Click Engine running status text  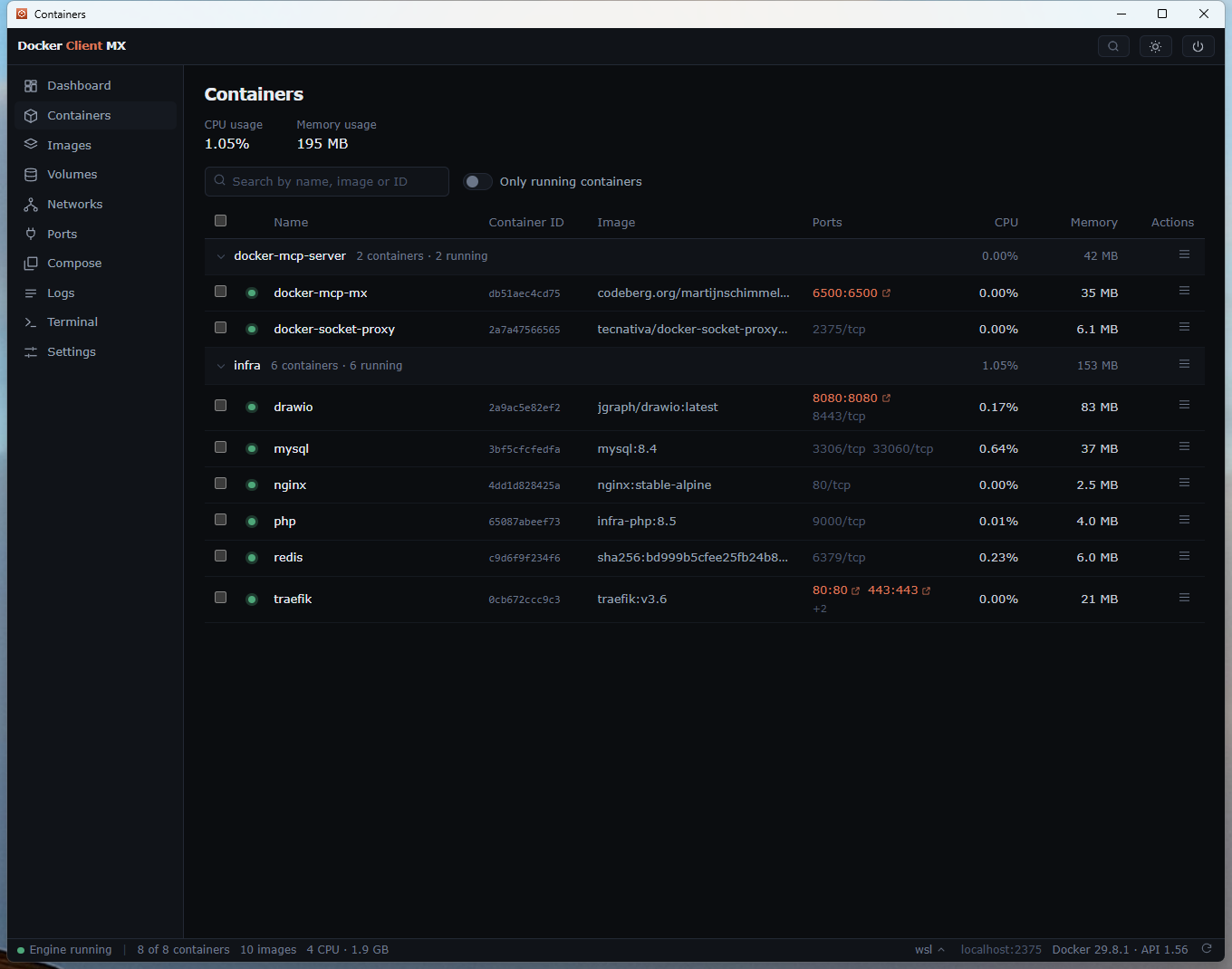pyautogui.click(x=71, y=950)
